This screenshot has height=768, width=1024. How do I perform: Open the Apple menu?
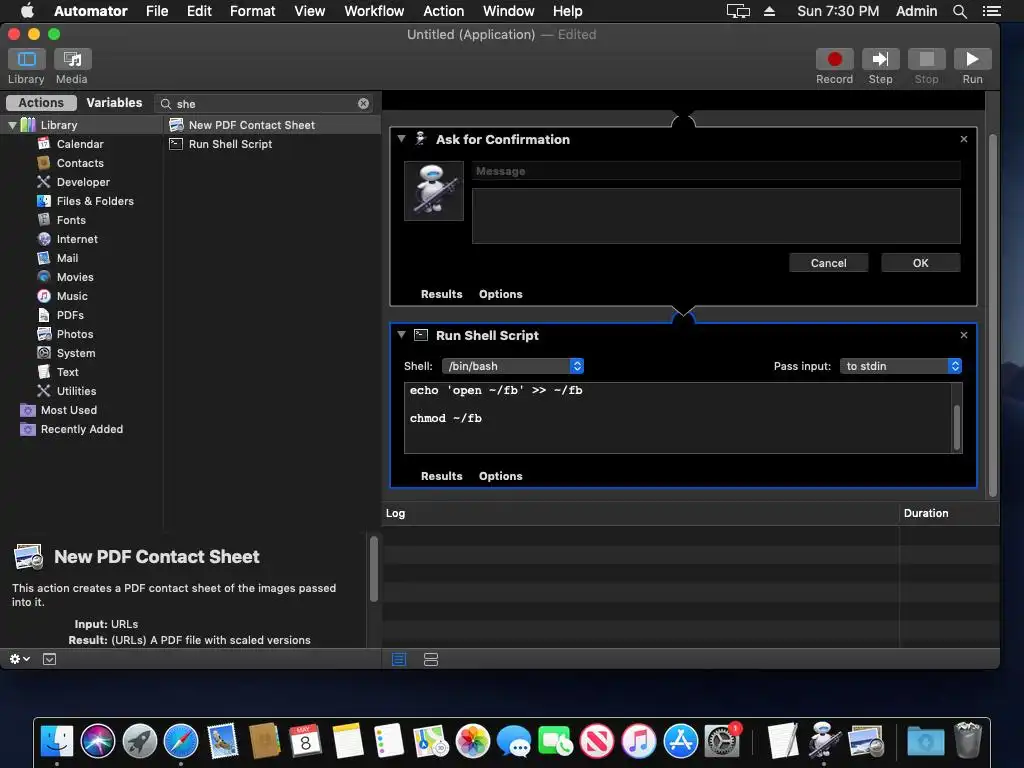tap(27, 11)
